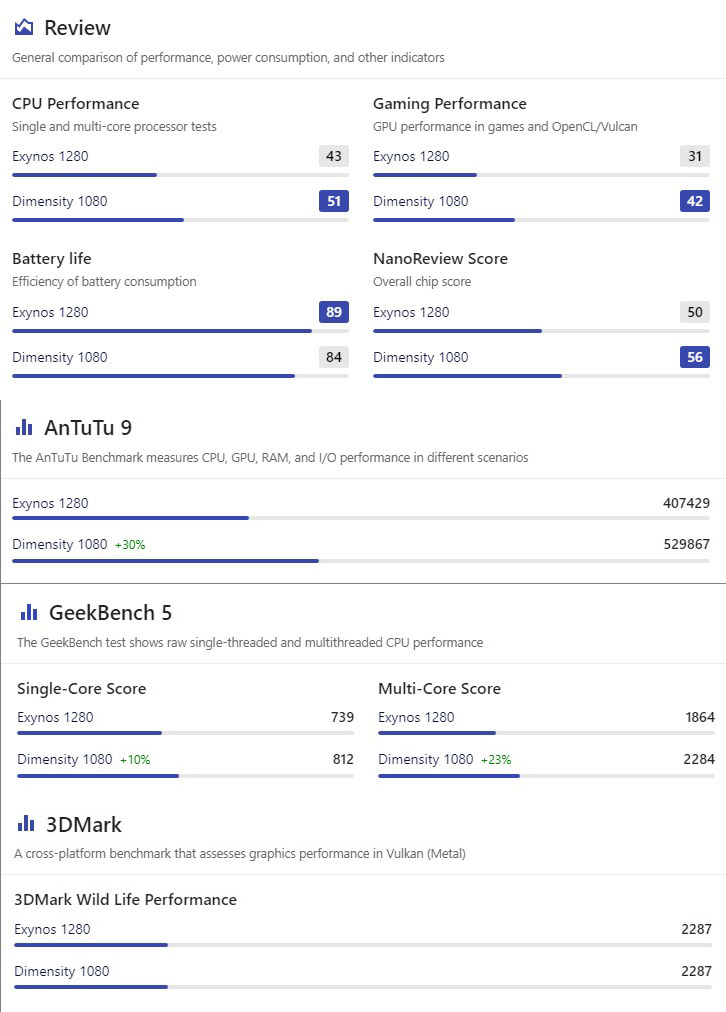The width and height of the screenshot is (726, 1012).
Task: Click the Exynos 1280 AnTuTu progress bar
Action: (x=361, y=518)
